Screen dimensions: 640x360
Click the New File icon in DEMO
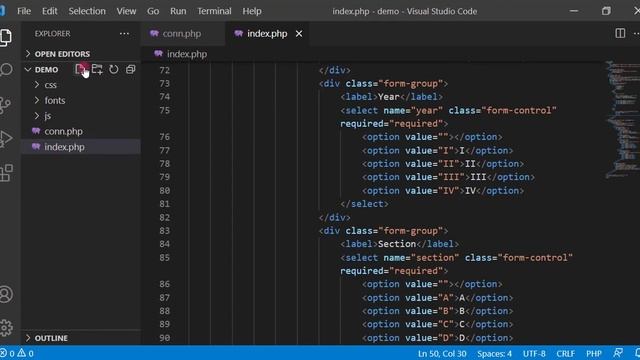(80, 69)
